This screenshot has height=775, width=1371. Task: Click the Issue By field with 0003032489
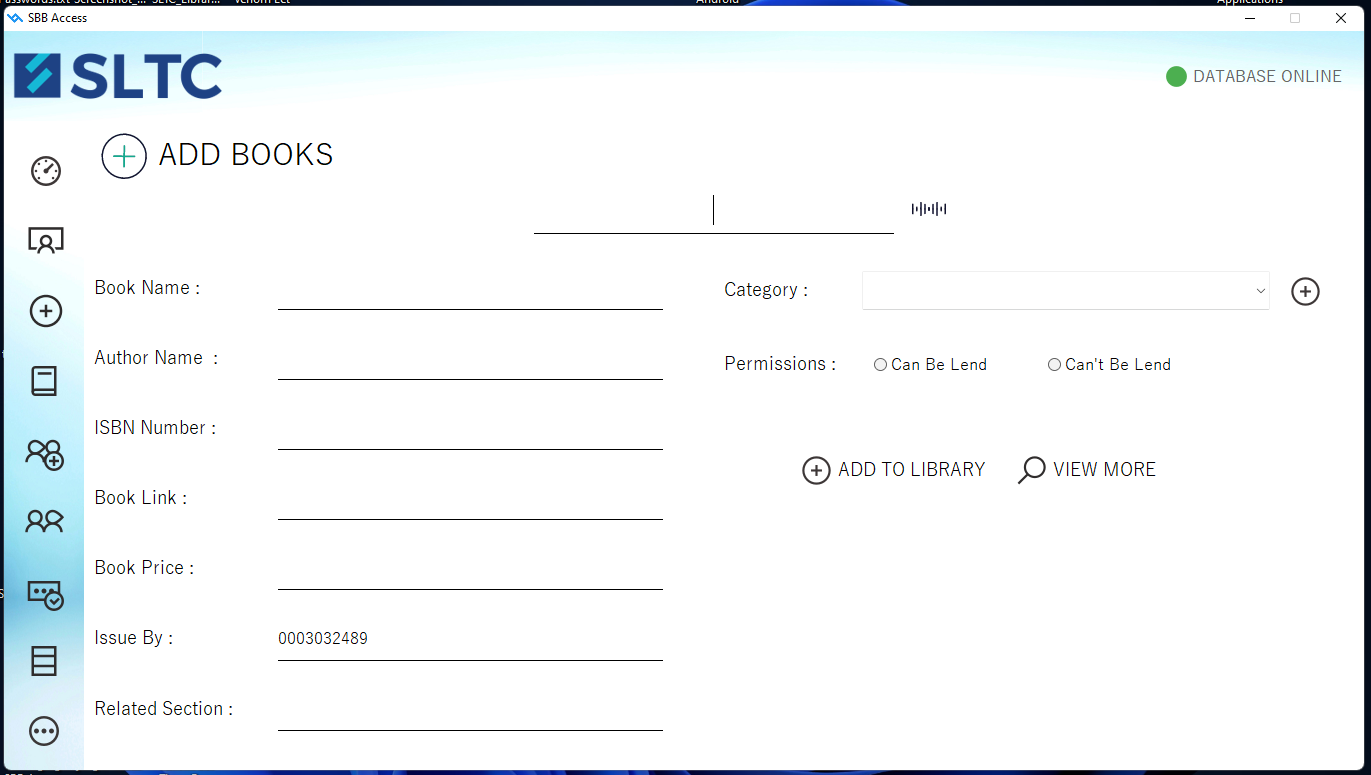point(470,641)
